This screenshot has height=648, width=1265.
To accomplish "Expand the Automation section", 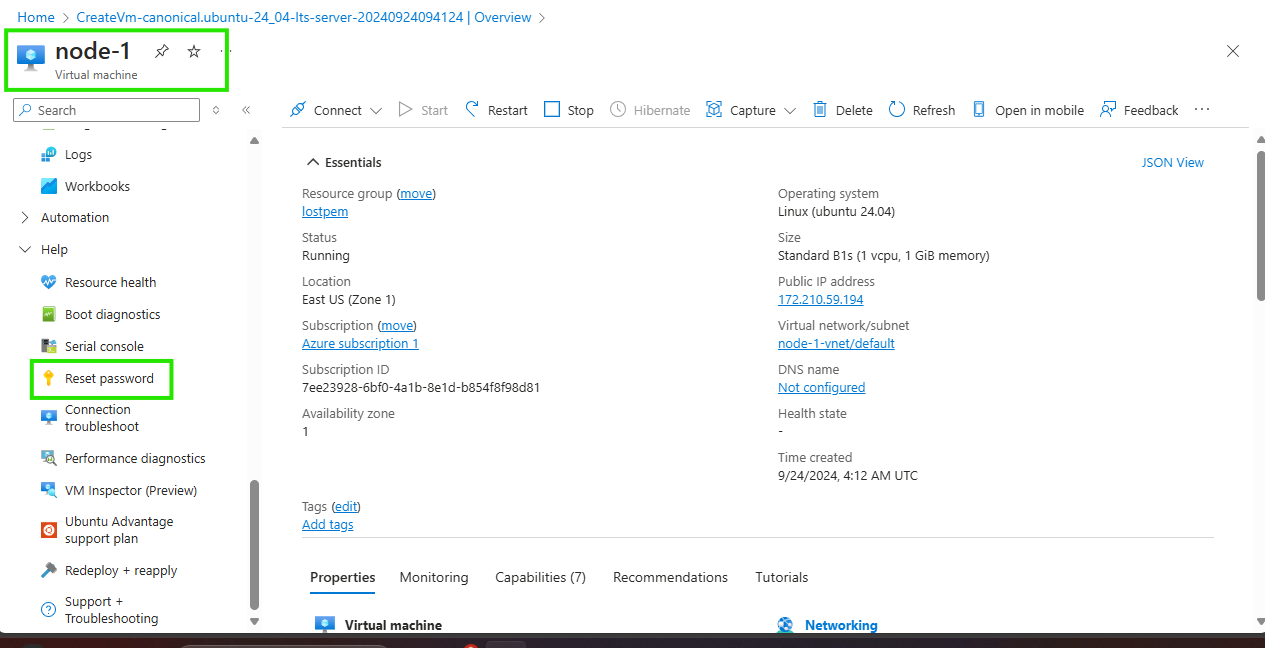I will (26, 217).
